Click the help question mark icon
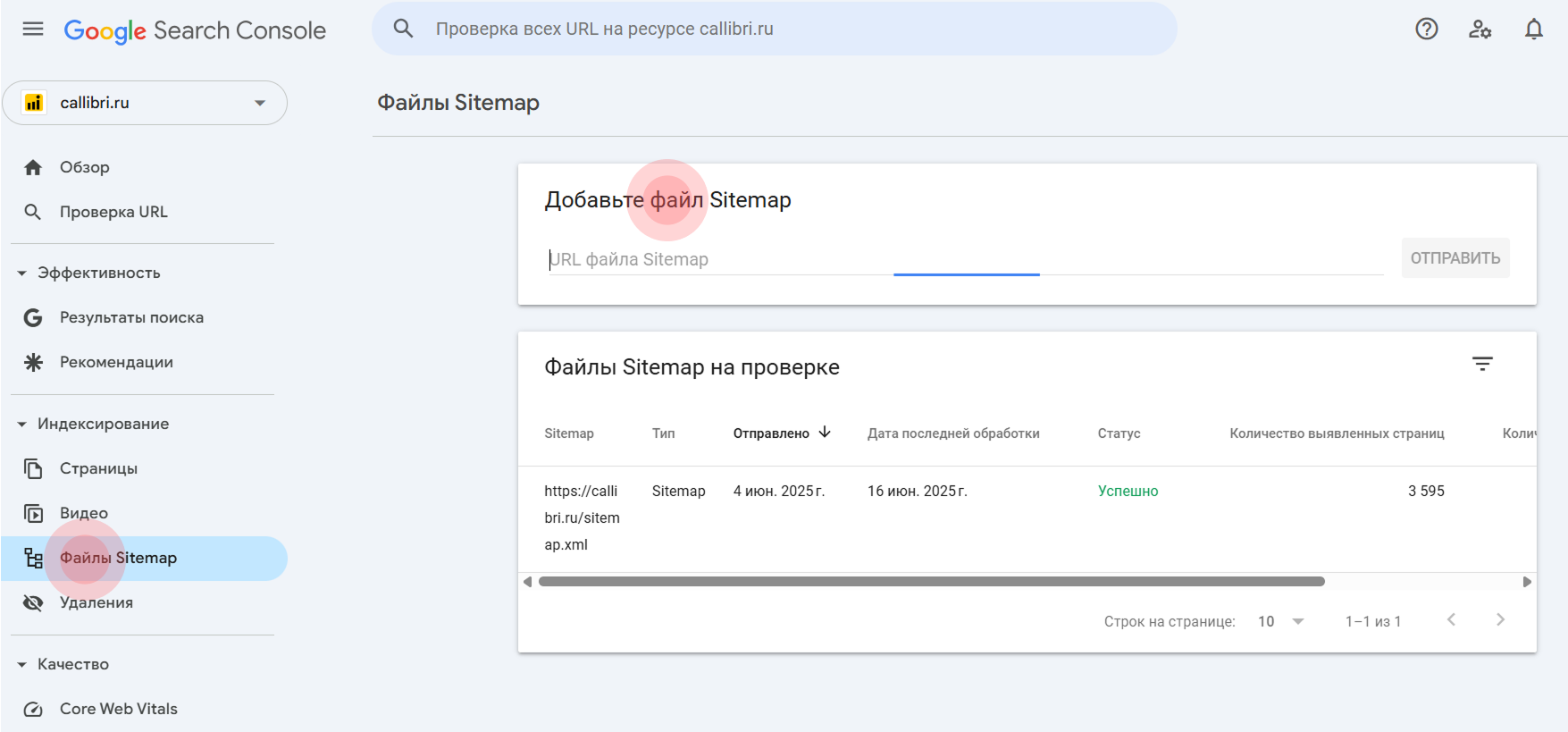 click(1426, 29)
